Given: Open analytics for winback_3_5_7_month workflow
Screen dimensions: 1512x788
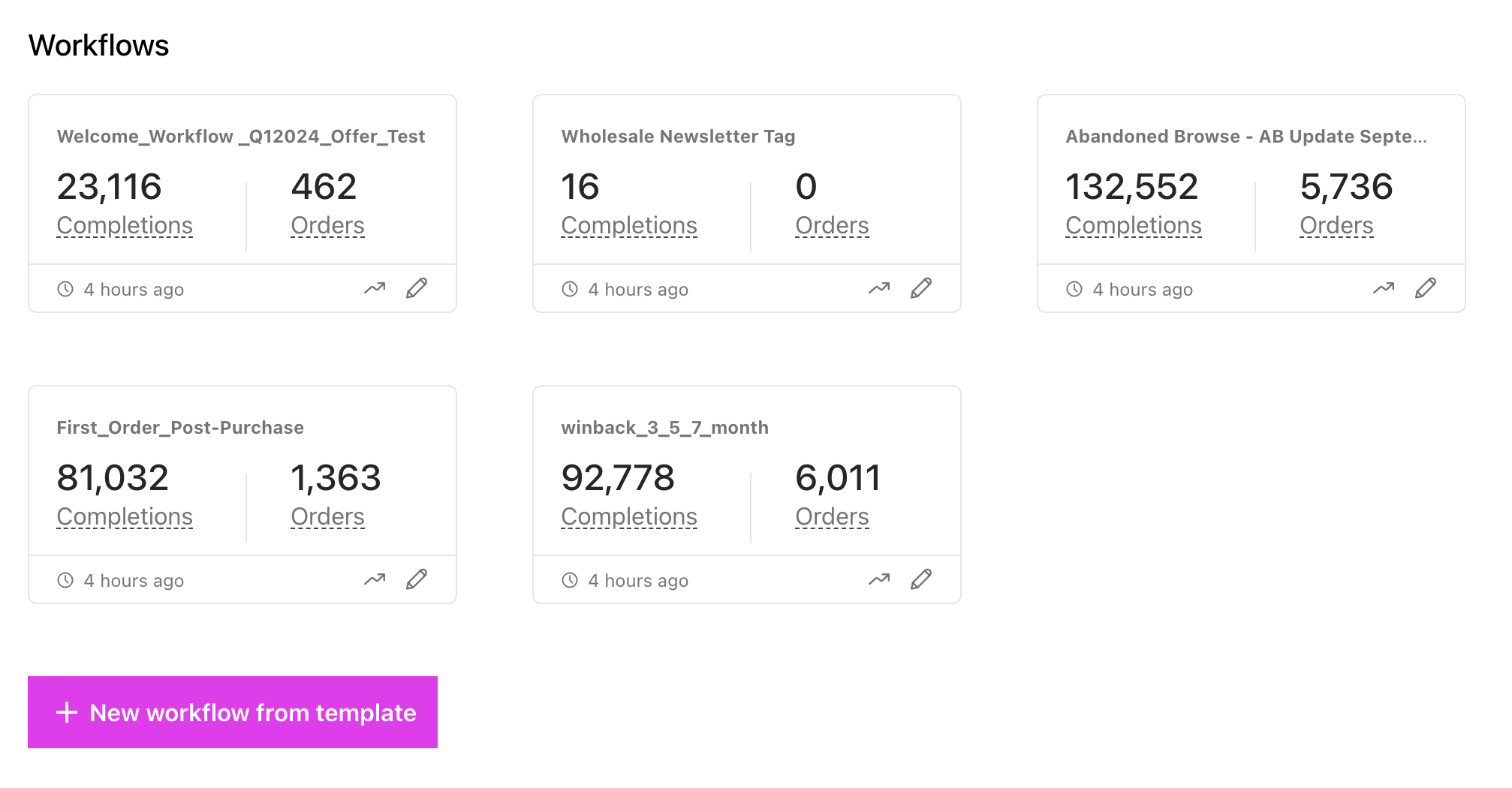Looking at the screenshot, I should point(878,579).
